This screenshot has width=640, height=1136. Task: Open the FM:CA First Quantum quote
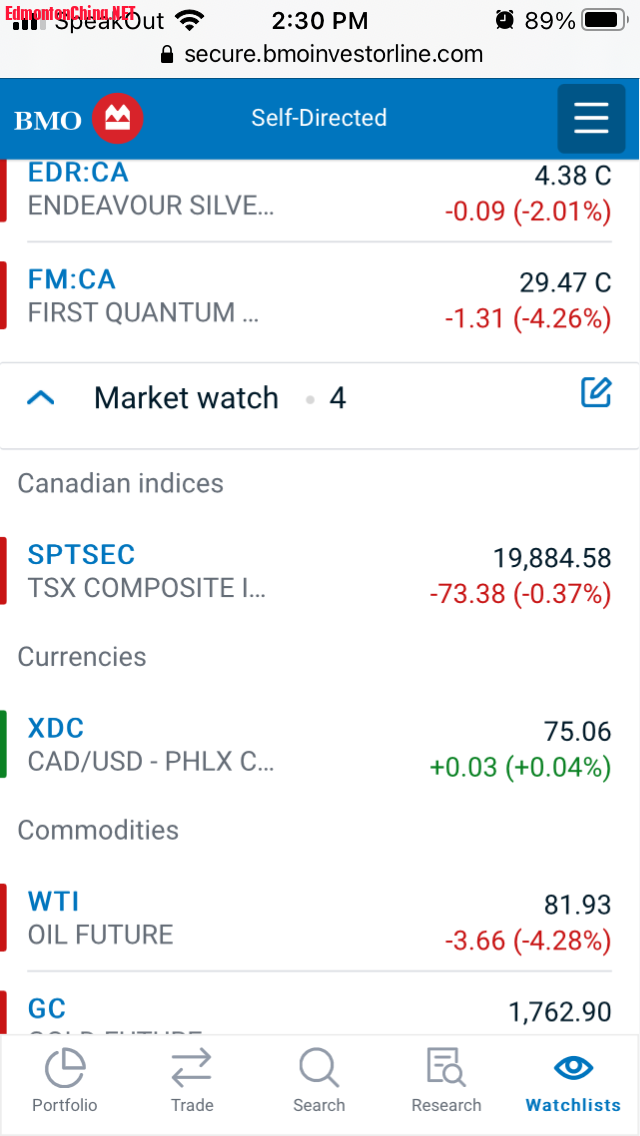[x=320, y=297]
